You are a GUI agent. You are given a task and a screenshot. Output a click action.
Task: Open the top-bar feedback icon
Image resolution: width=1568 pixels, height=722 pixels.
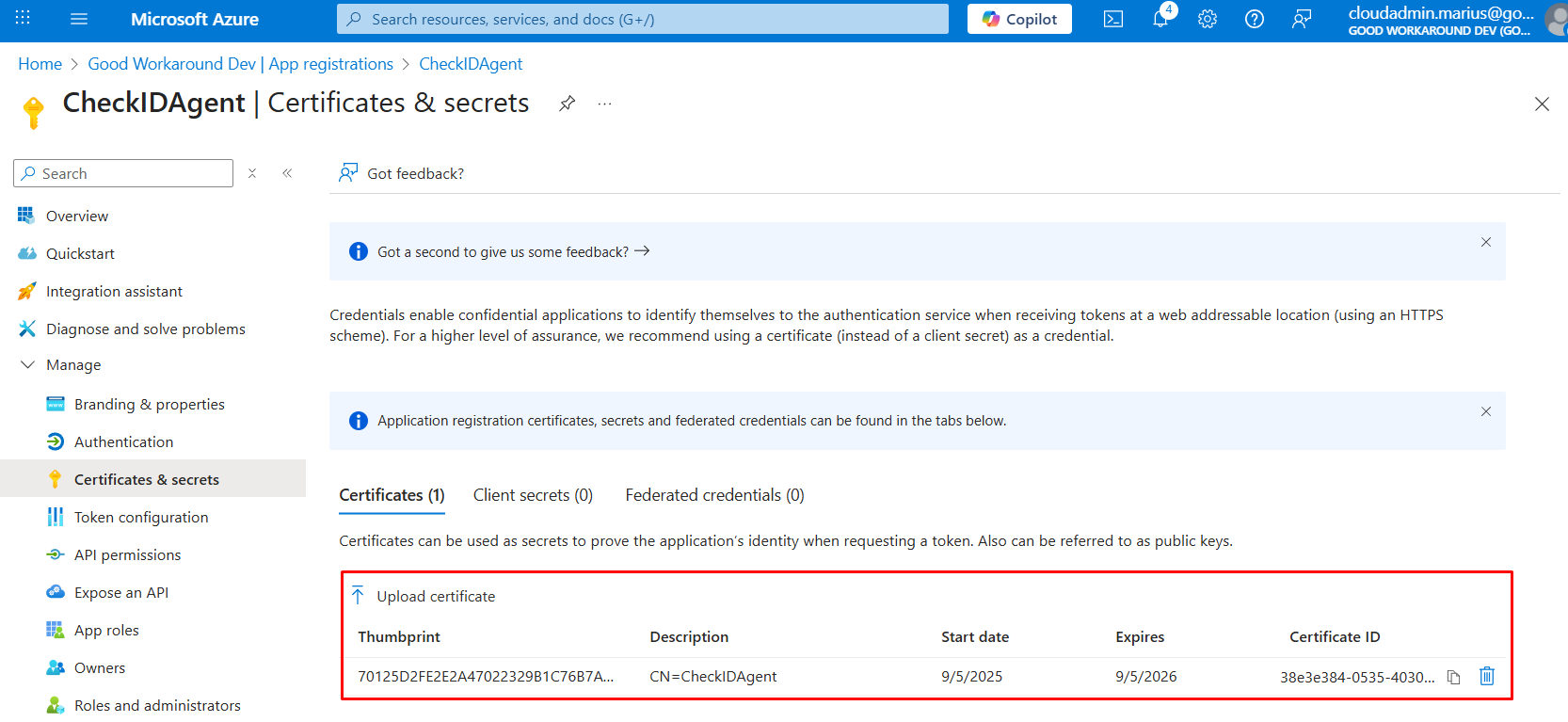click(1302, 19)
